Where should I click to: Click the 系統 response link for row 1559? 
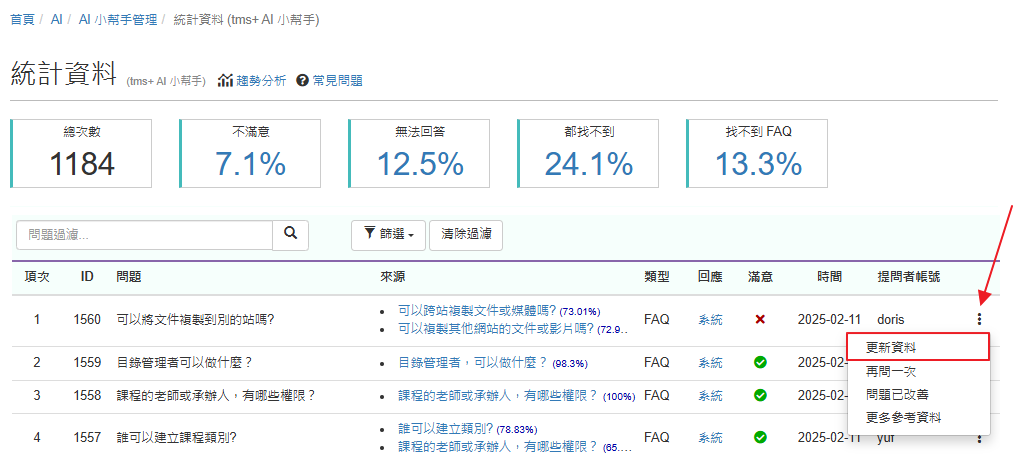point(710,363)
